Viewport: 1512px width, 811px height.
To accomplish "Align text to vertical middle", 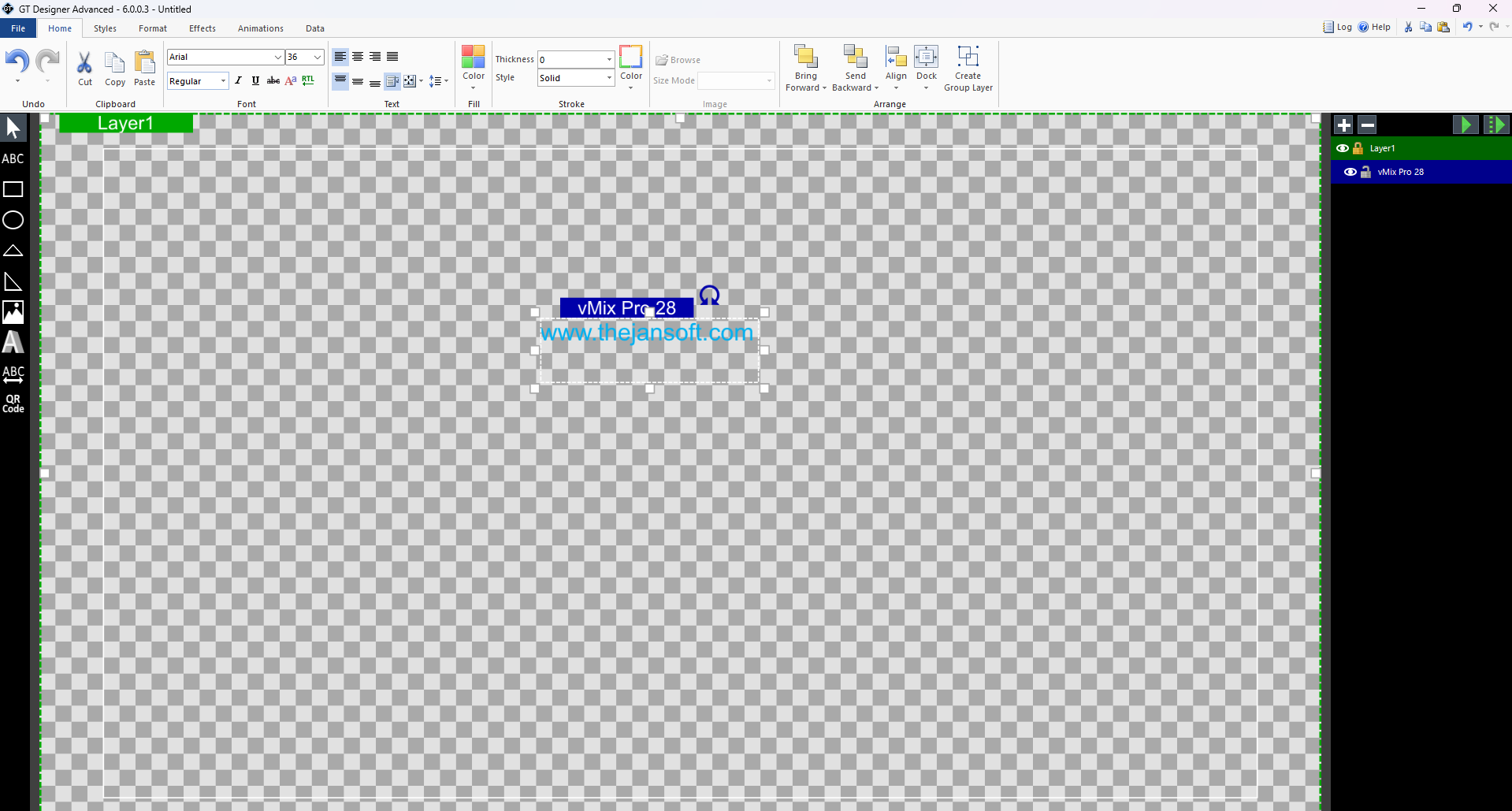I will point(358,81).
